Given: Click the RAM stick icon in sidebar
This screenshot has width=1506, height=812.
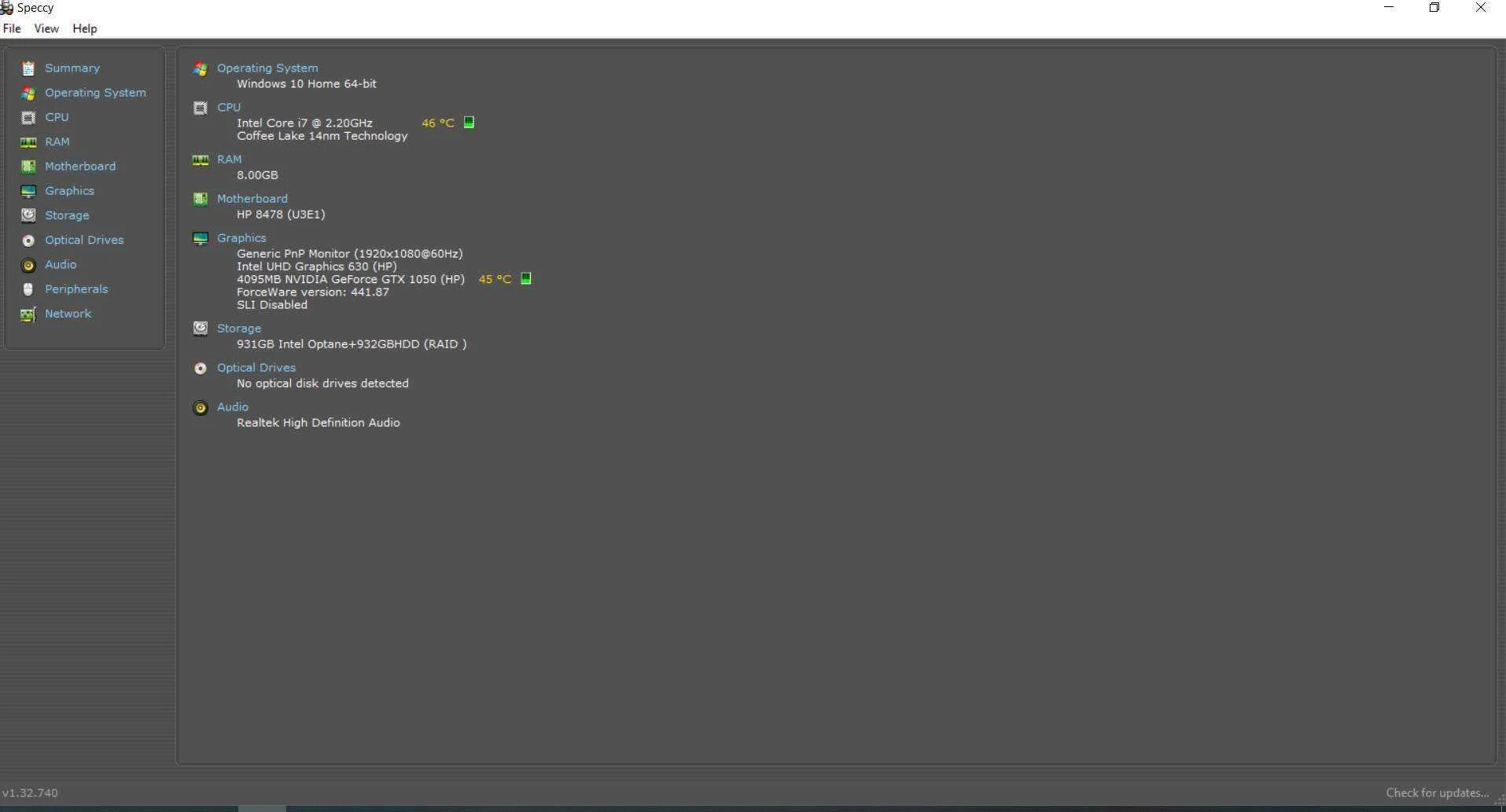Looking at the screenshot, I should point(28,142).
